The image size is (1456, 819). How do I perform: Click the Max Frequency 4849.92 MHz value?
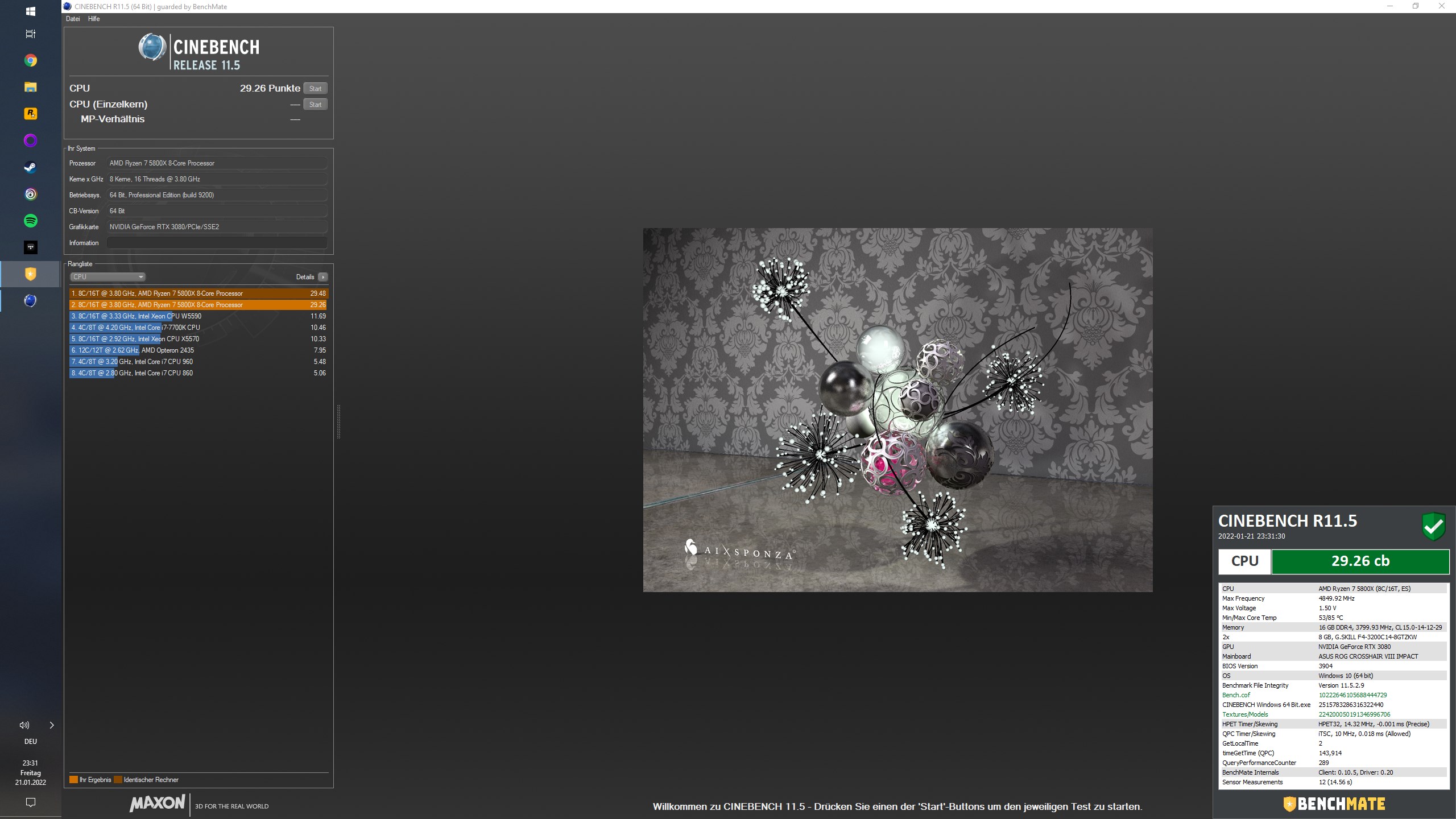pos(1337,598)
